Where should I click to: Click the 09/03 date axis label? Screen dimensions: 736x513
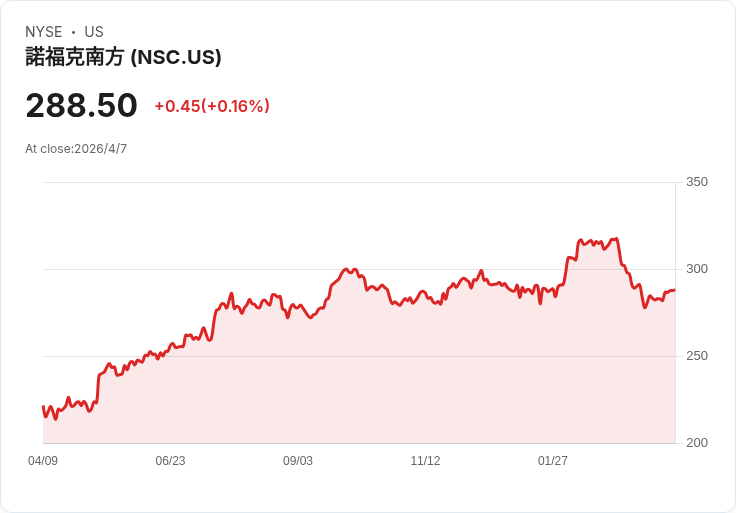pyautogui.click(x=298, y=461)
